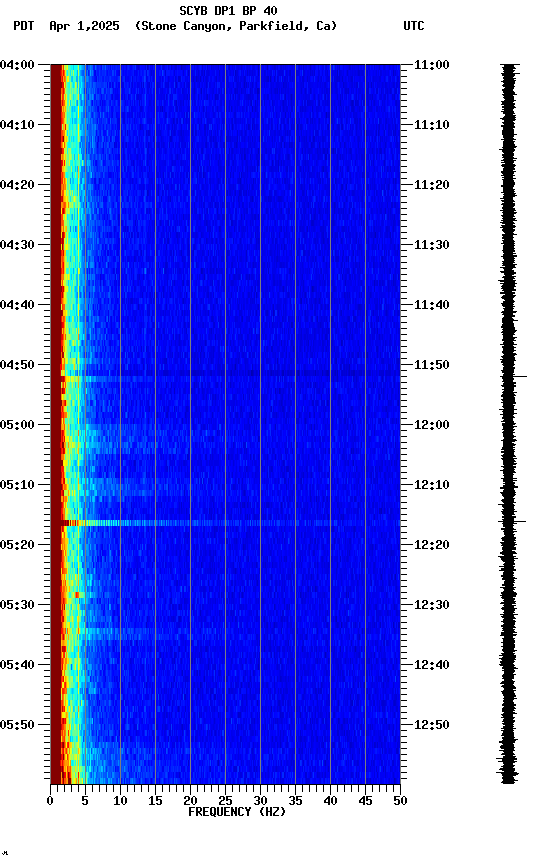Click the 11:20 UTC time label
Viewport: 552px width, 864px height.
[x=432, y=185]
